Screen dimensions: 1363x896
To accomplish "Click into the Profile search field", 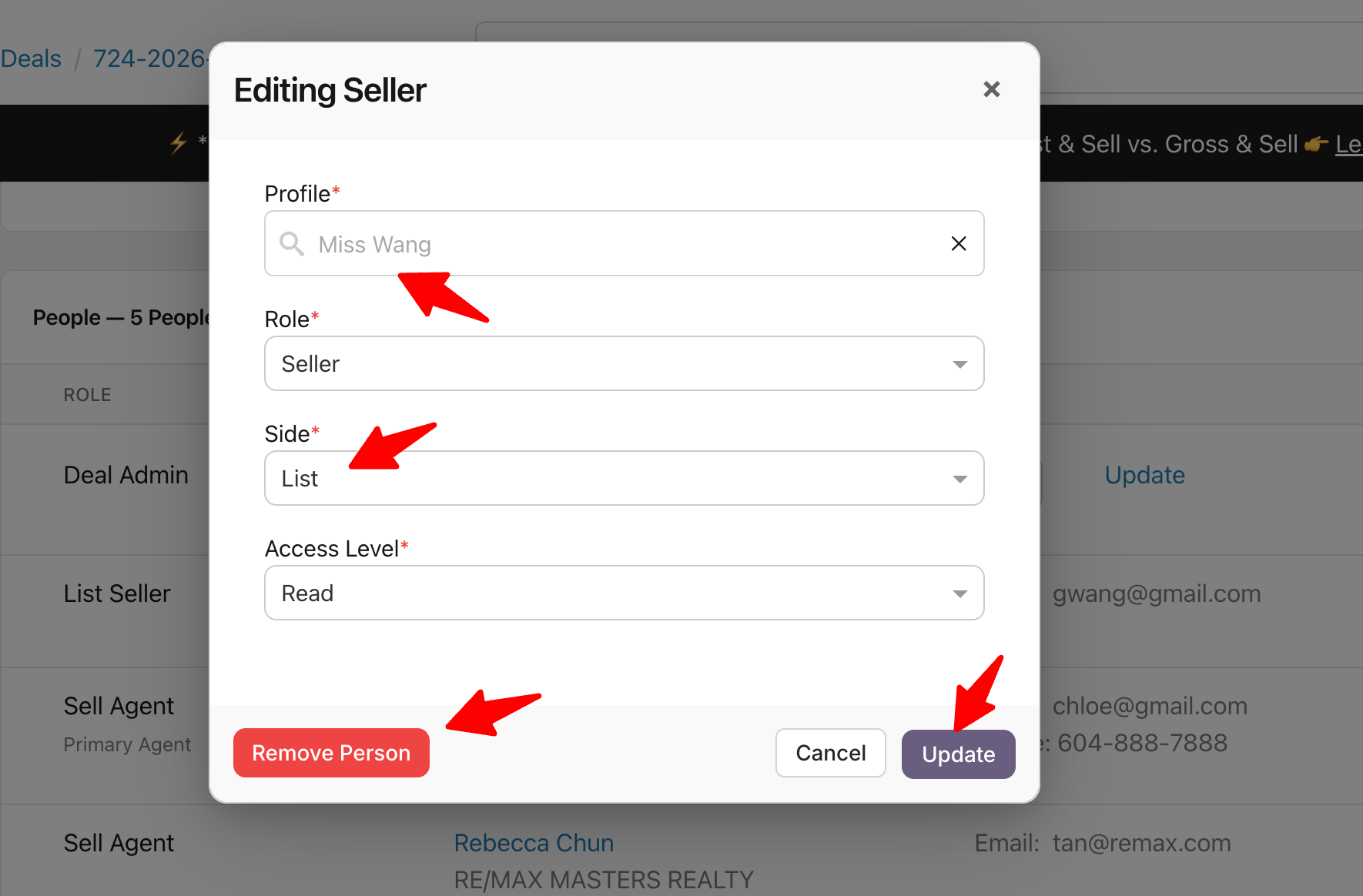I will [616, 244].
